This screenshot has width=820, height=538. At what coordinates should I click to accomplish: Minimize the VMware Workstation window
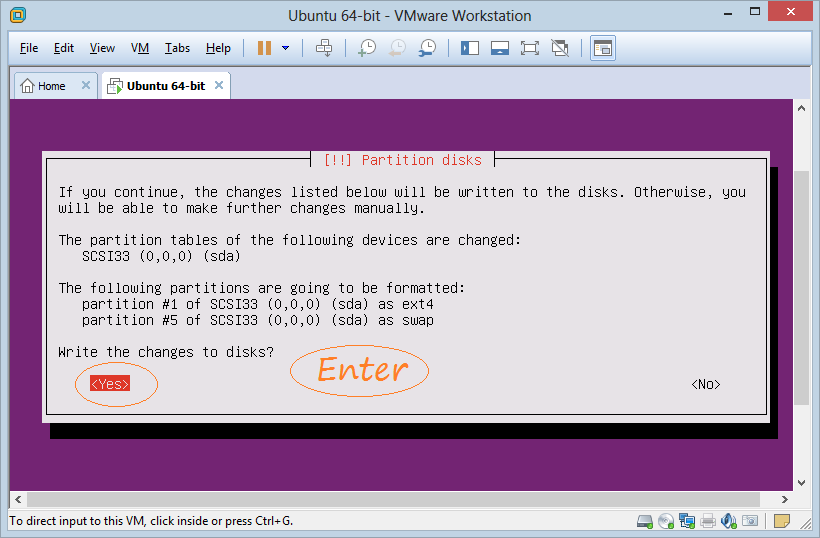727,13
